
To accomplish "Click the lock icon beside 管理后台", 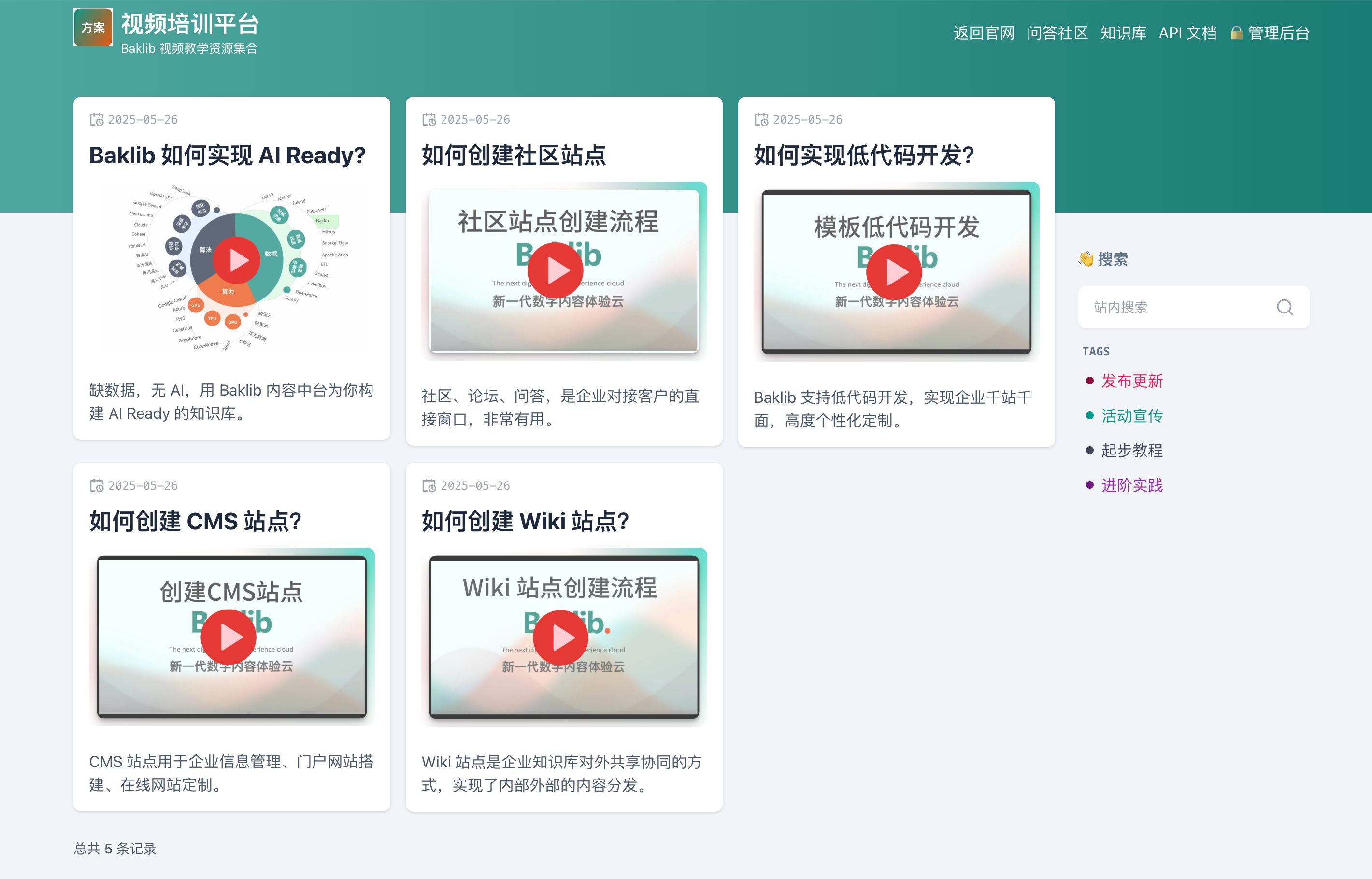I will tap(1236, 33).
